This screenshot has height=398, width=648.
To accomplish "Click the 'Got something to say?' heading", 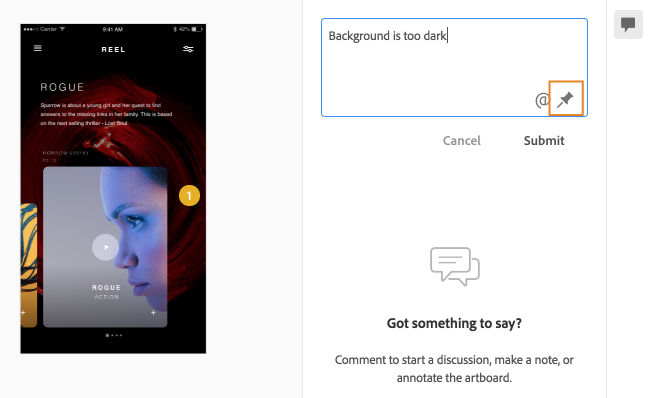I will pyautogui.click(x=454, y=323).
